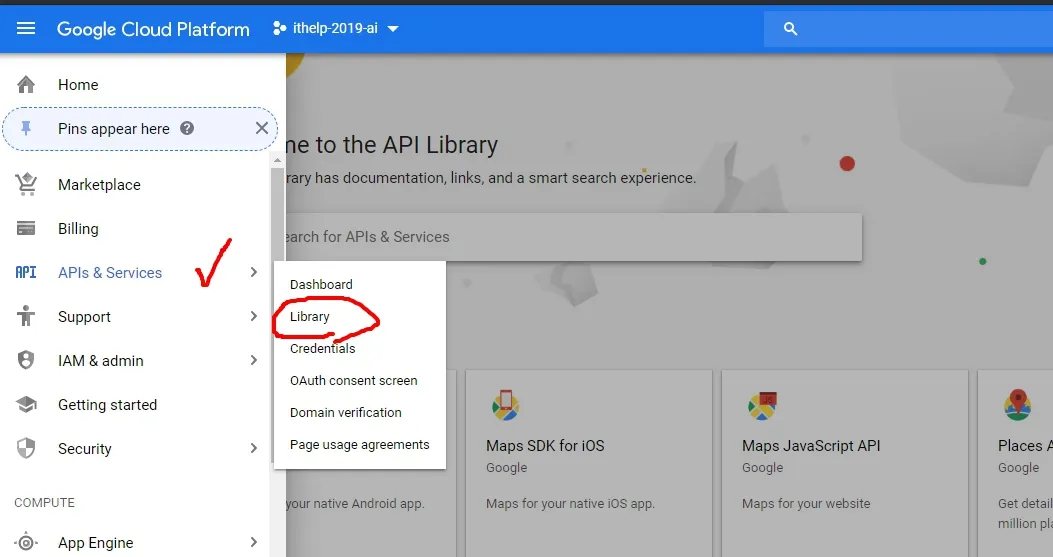This screenshot has height=557, width=1053.
Task: Open the Maps SDK for iOS card
Action: 589,463
